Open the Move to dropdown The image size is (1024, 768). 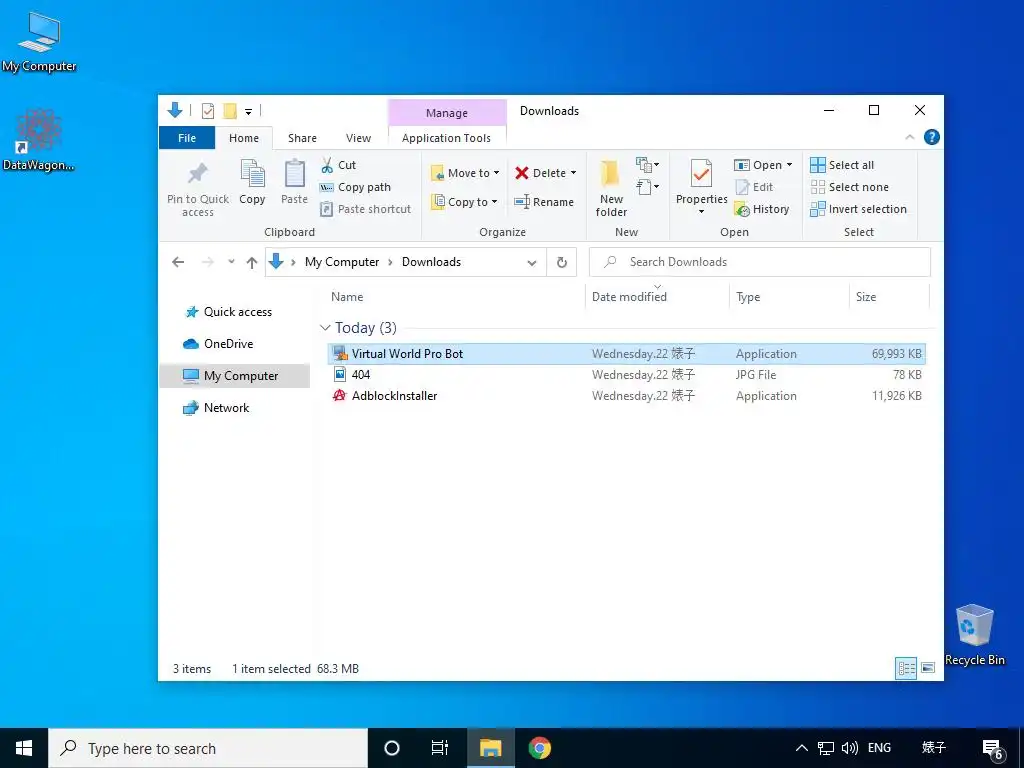[x=465, y=173]
